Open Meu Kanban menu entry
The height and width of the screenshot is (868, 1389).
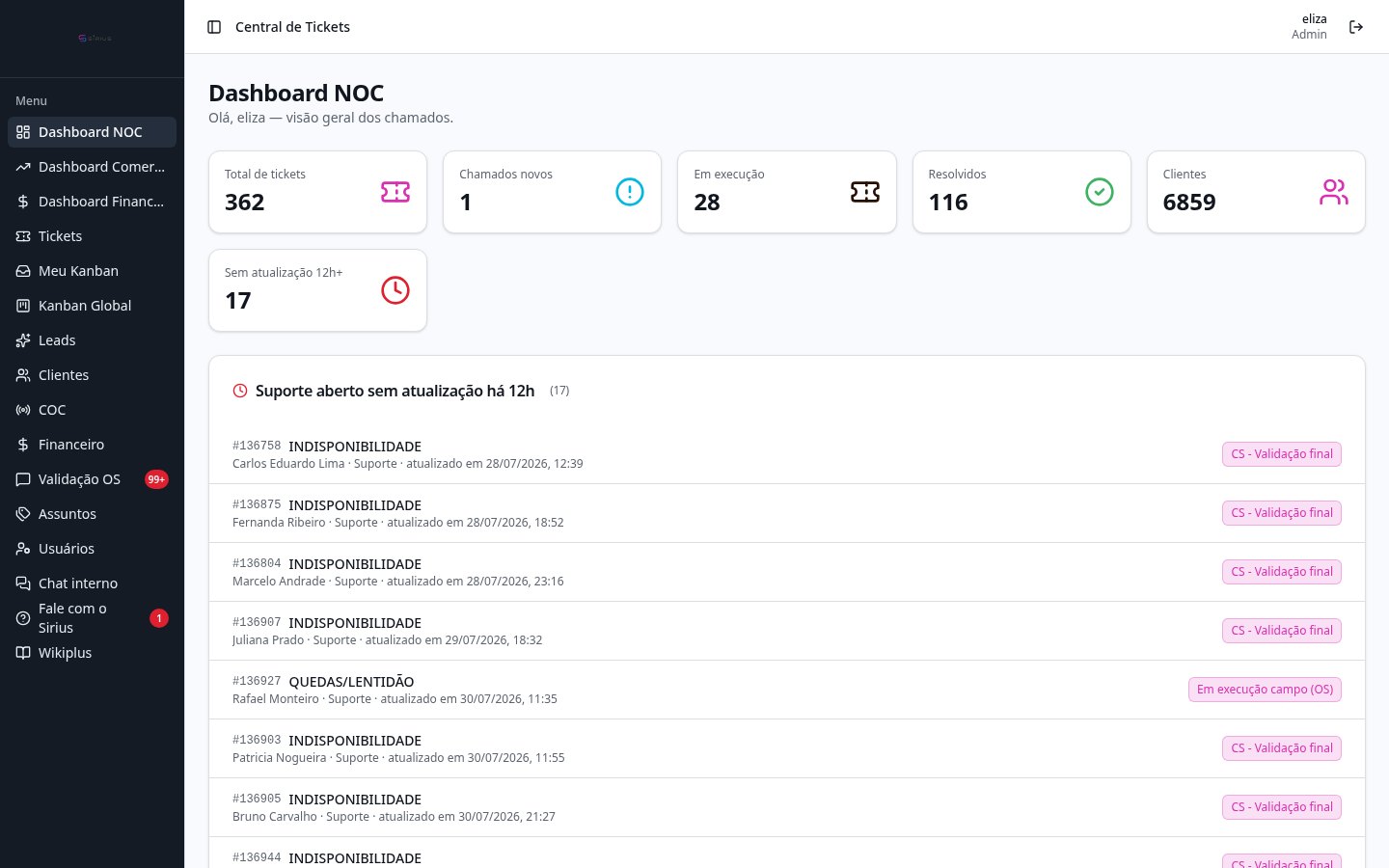(92, 271)
